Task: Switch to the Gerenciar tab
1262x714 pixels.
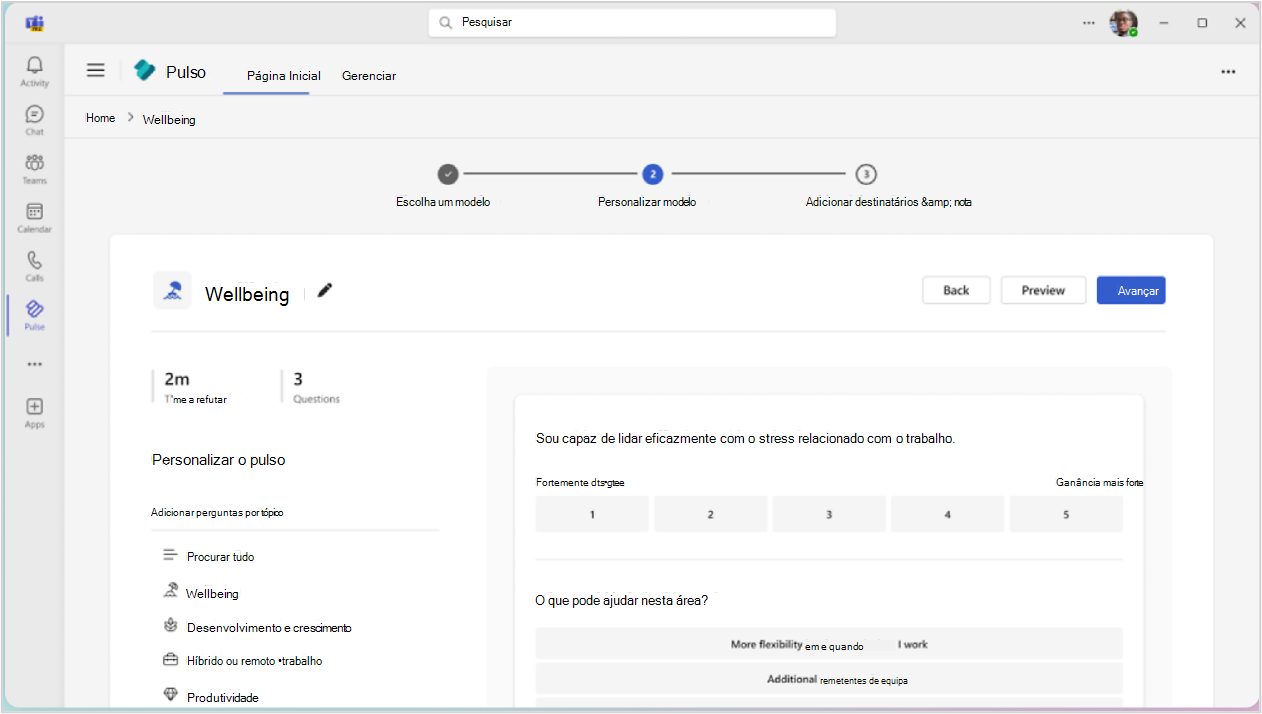Action: click(x=368, y=76)
